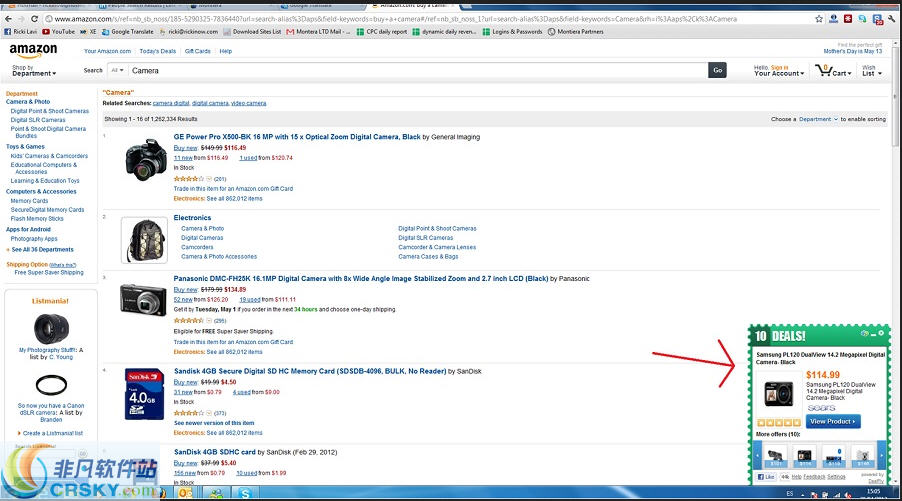The image size is (902, 501).
Task: Open Skype from the taskbar
Action: (x=243, y=493)
